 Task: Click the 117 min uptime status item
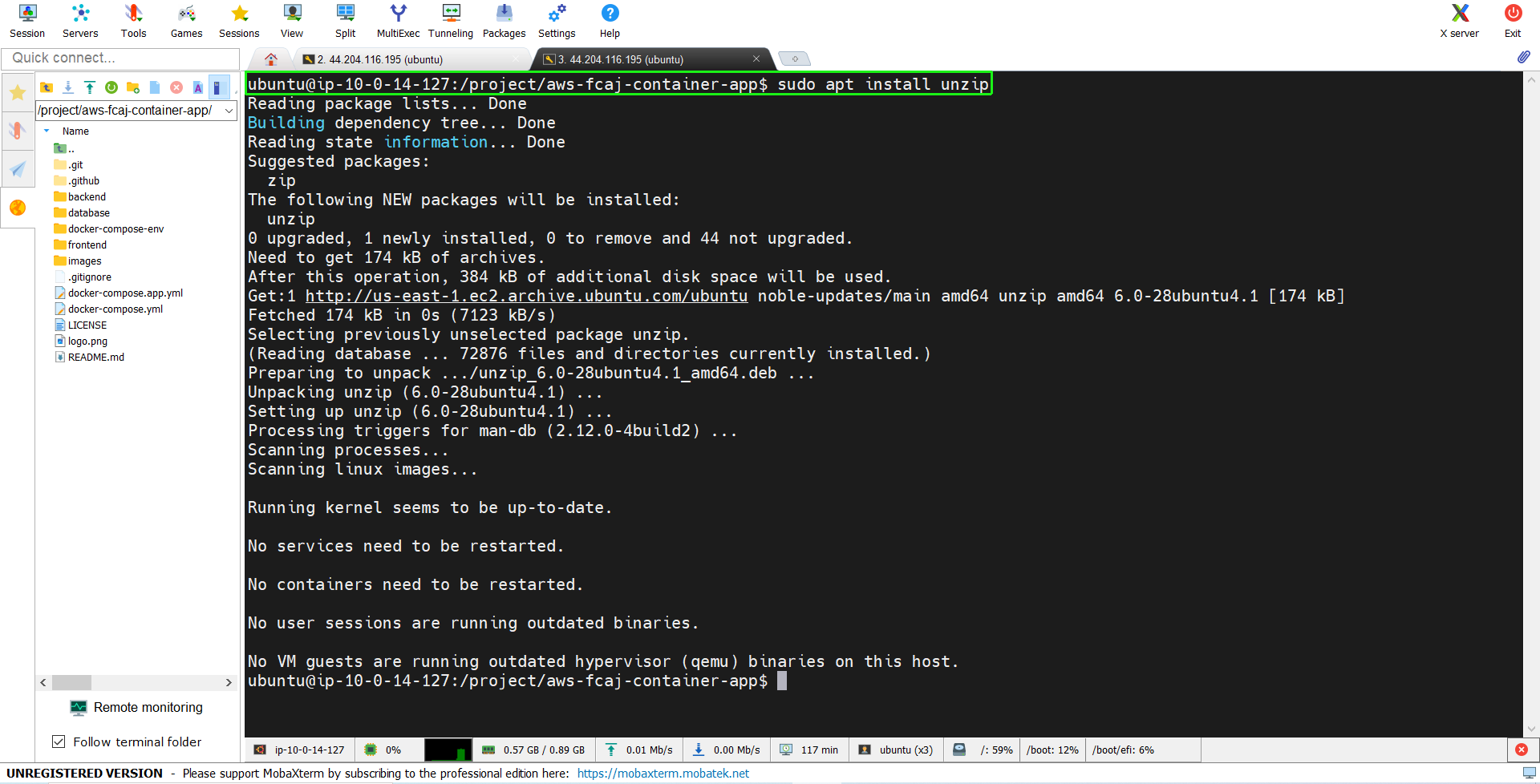click(809, 750)
